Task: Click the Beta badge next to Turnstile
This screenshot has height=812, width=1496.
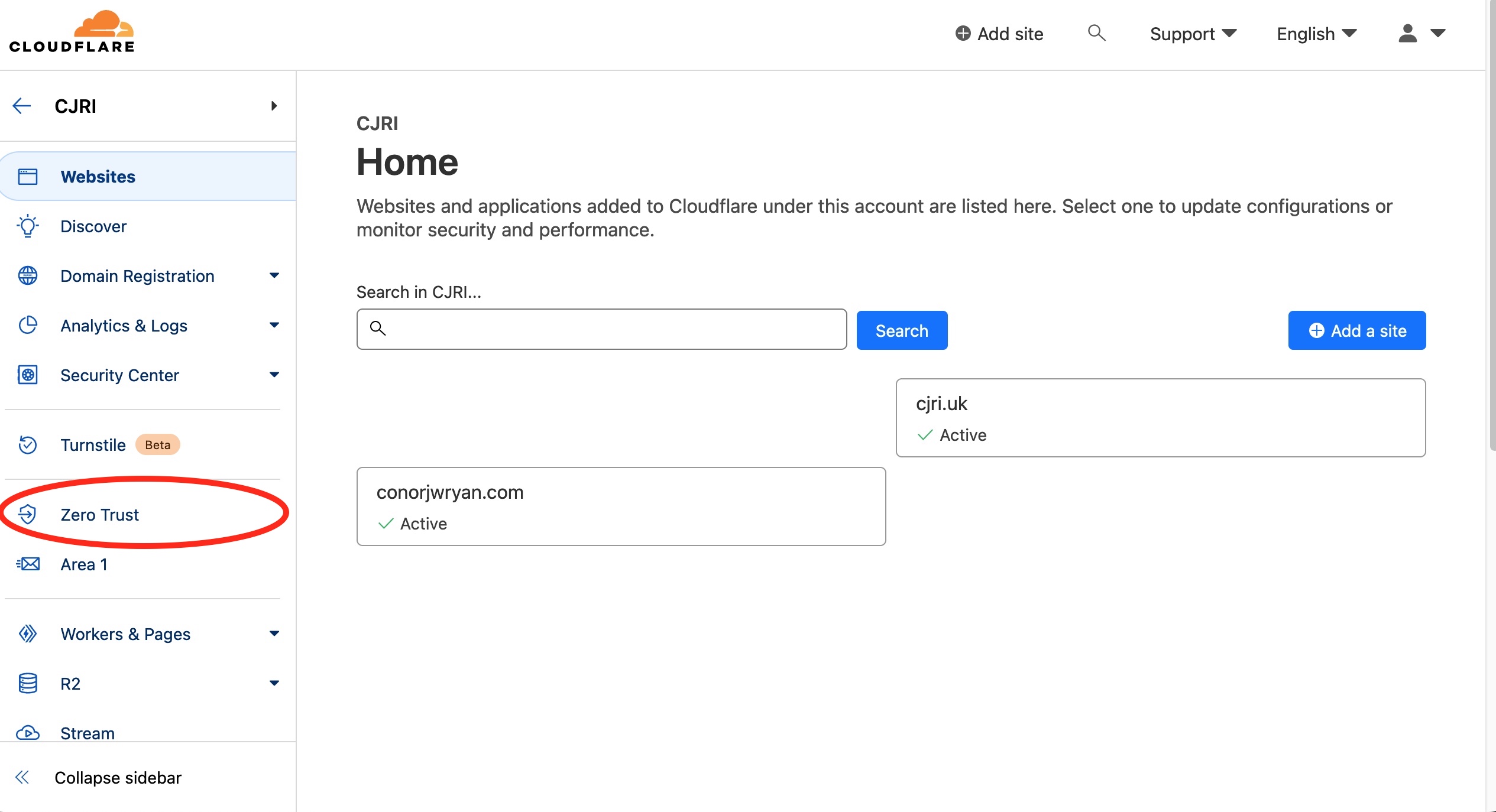Action: pyautogui.click(x=158, y=444)
